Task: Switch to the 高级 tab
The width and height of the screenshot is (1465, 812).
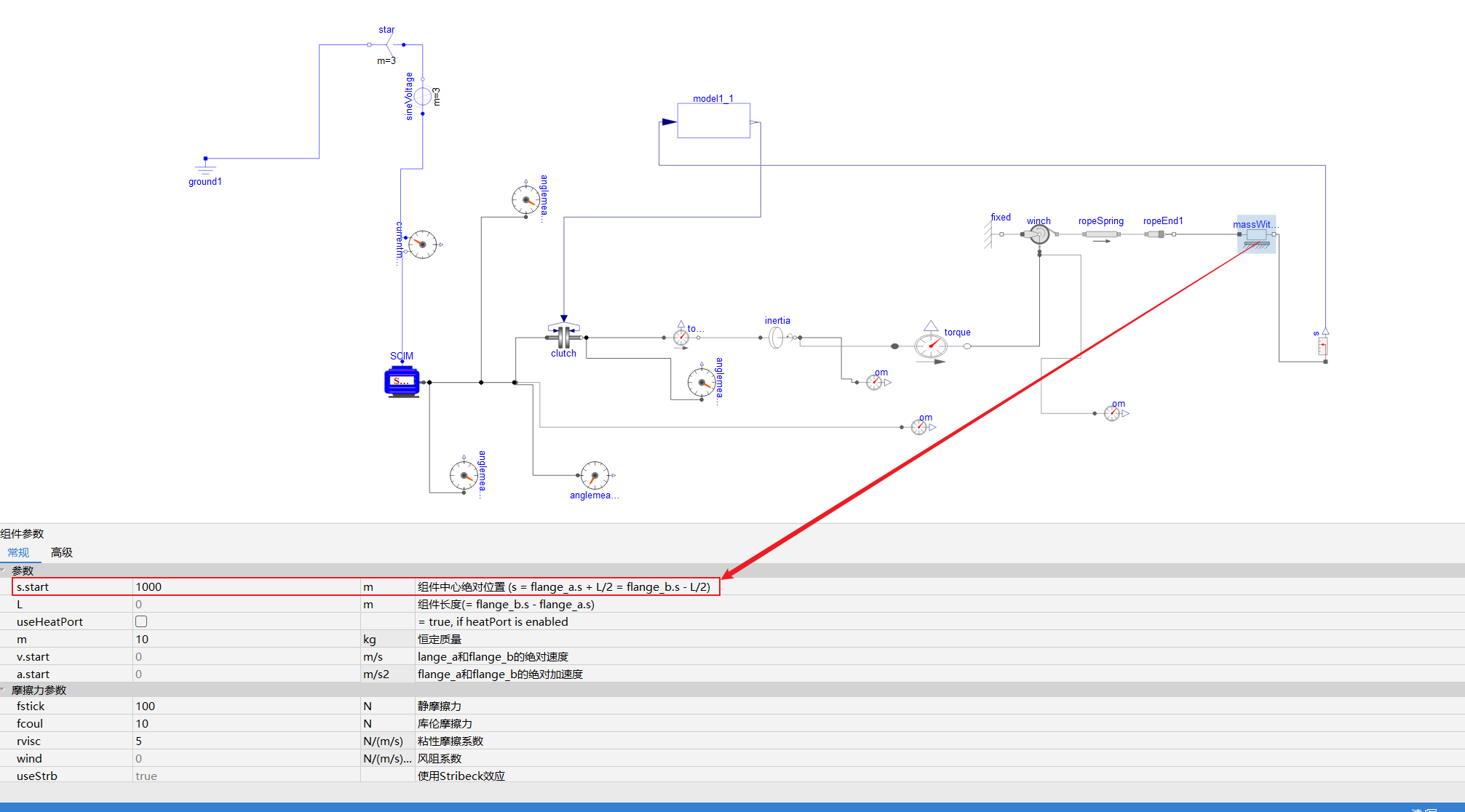Action: pos(62,552)
